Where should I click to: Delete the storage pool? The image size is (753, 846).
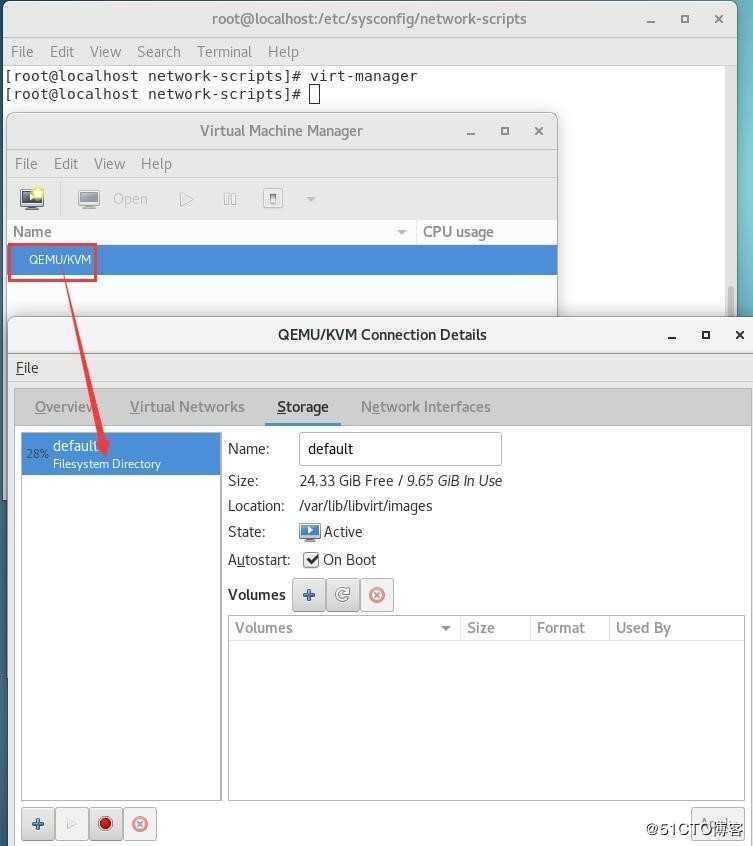point(140,824)
